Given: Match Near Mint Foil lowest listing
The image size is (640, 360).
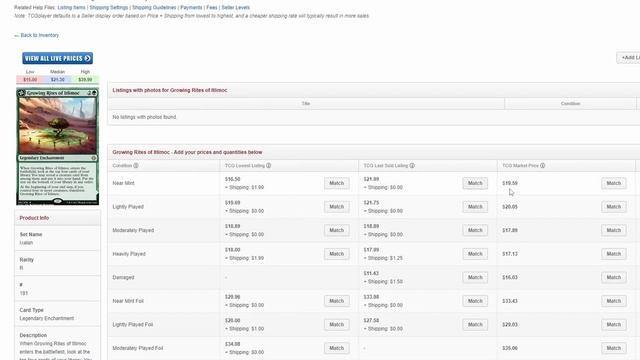Looking at the screenshot, I should [337, 301].
